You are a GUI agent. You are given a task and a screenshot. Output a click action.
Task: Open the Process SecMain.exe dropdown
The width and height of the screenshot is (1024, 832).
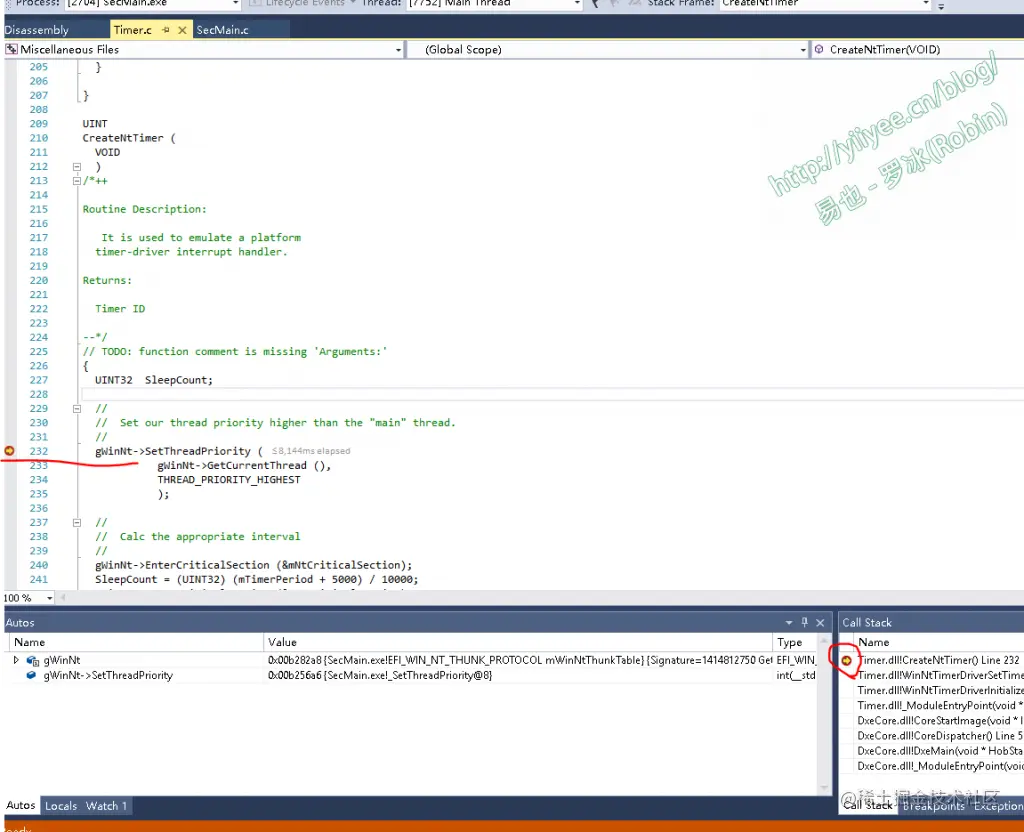[236, 3]
